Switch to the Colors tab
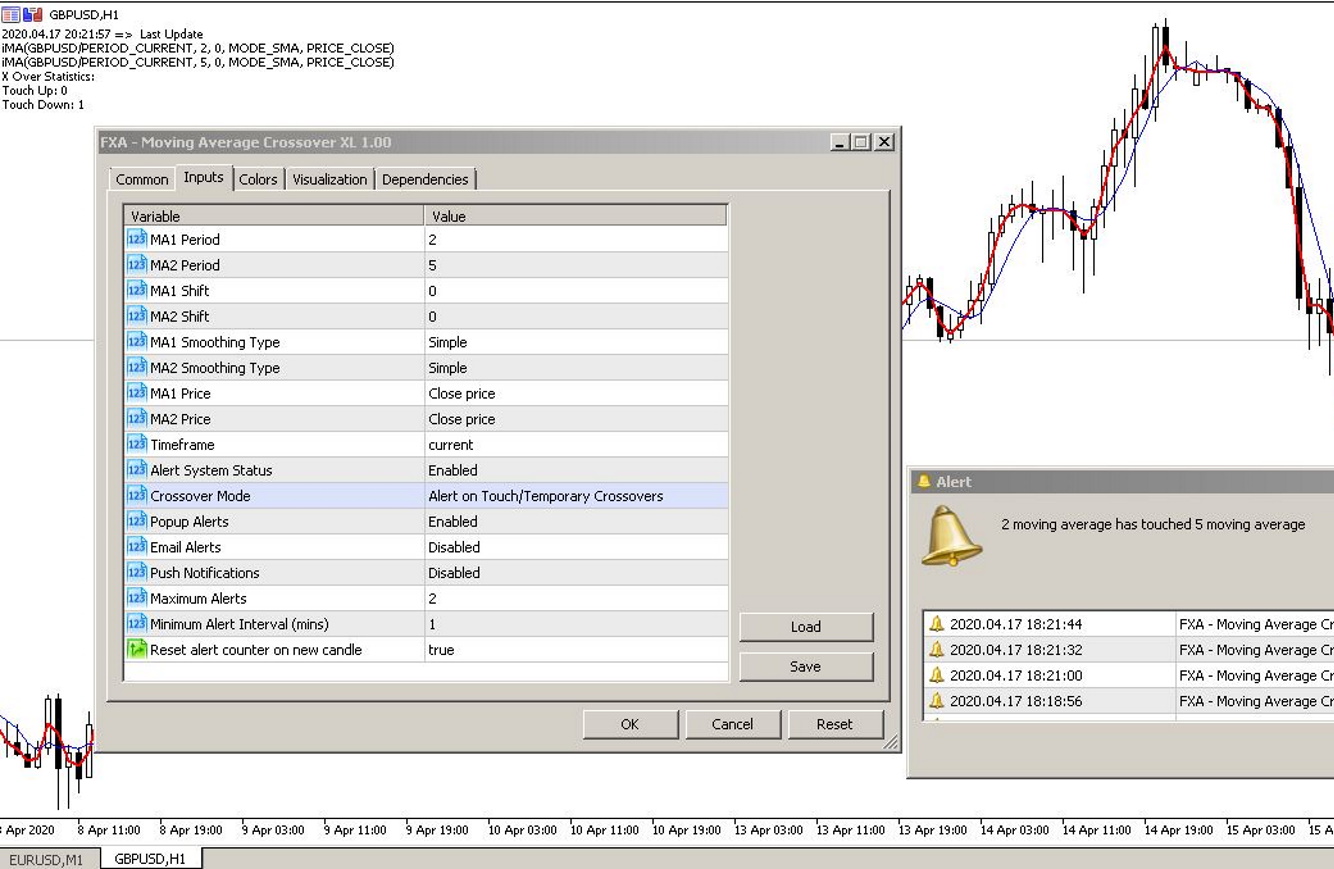This screenshot has width=1334, height=869. coord(258,179)
